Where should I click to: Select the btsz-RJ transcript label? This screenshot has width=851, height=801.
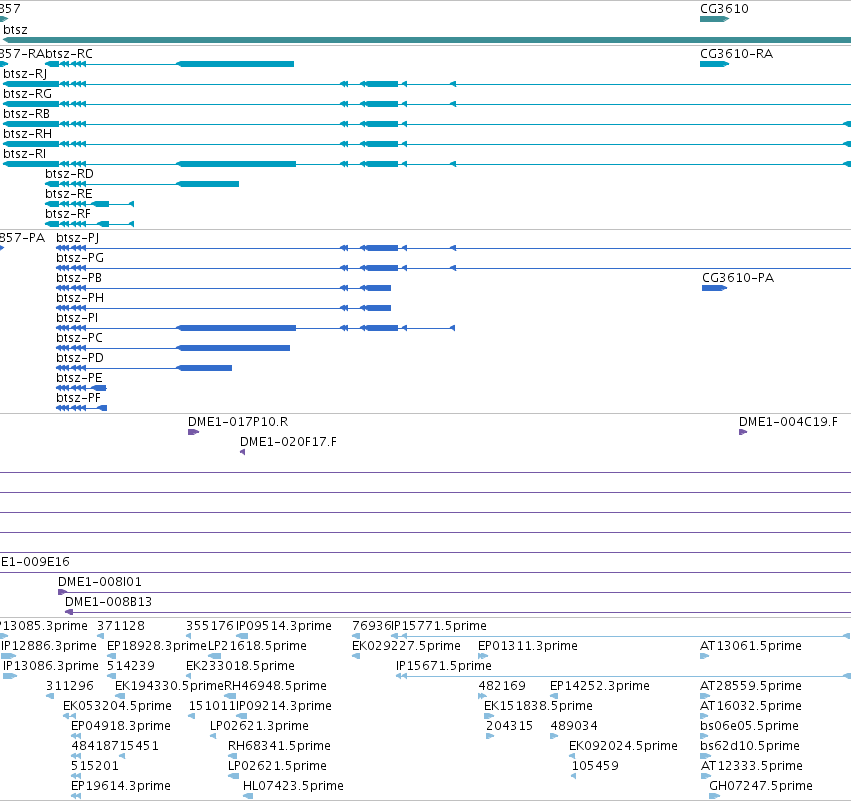coord(25,74)
